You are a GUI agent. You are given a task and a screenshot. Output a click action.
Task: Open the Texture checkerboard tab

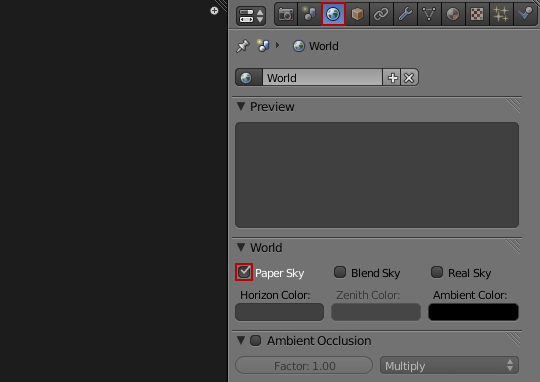click(x=477, y=14)
